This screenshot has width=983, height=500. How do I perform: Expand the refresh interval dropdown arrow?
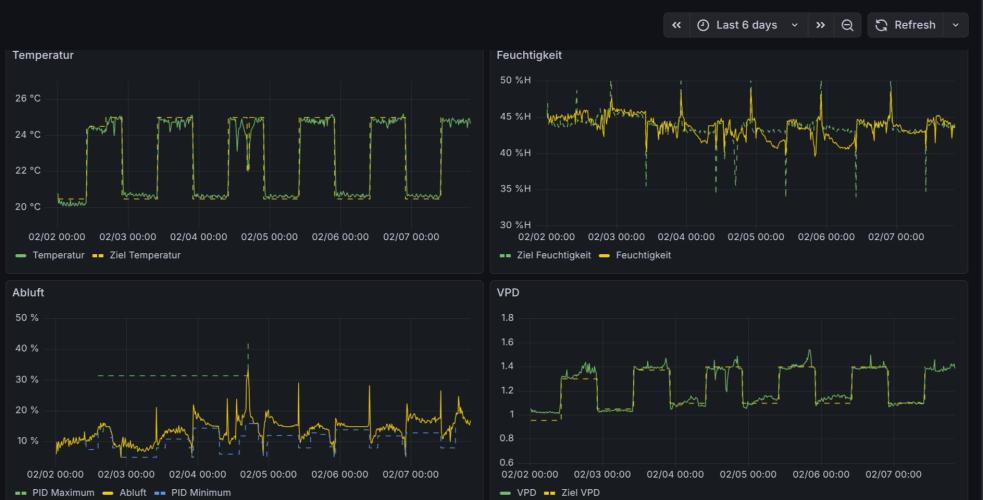(x=956, y=25)
